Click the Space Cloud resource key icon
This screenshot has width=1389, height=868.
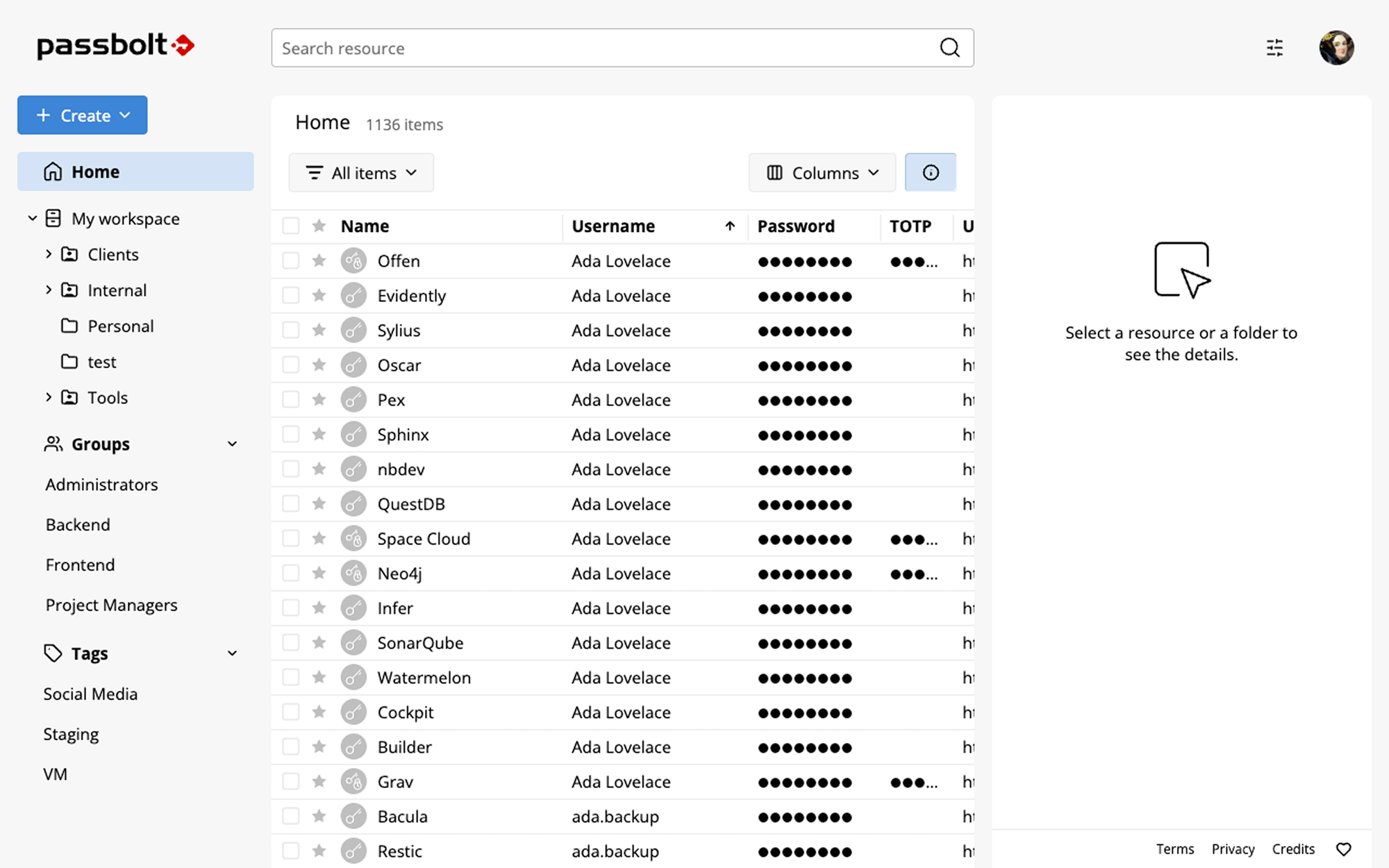coord(354,538)
